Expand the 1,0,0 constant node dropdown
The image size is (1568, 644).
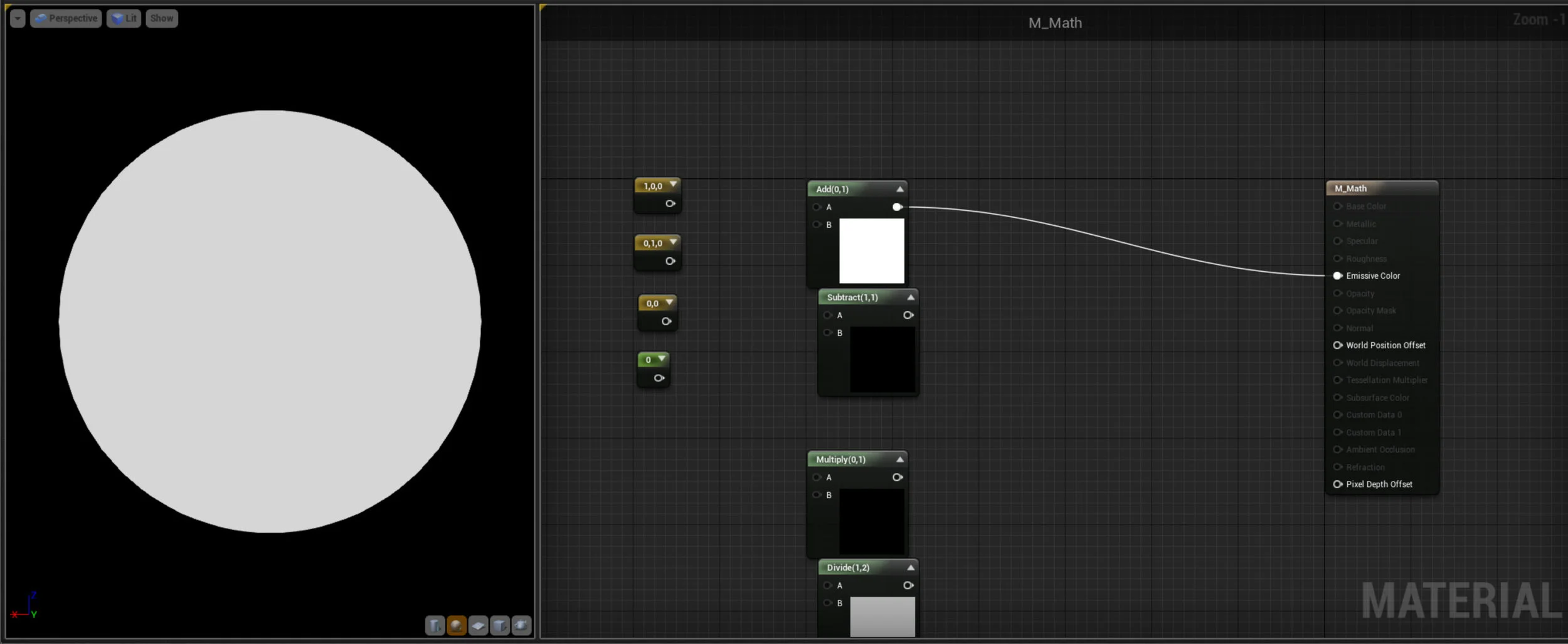(673, 185)
